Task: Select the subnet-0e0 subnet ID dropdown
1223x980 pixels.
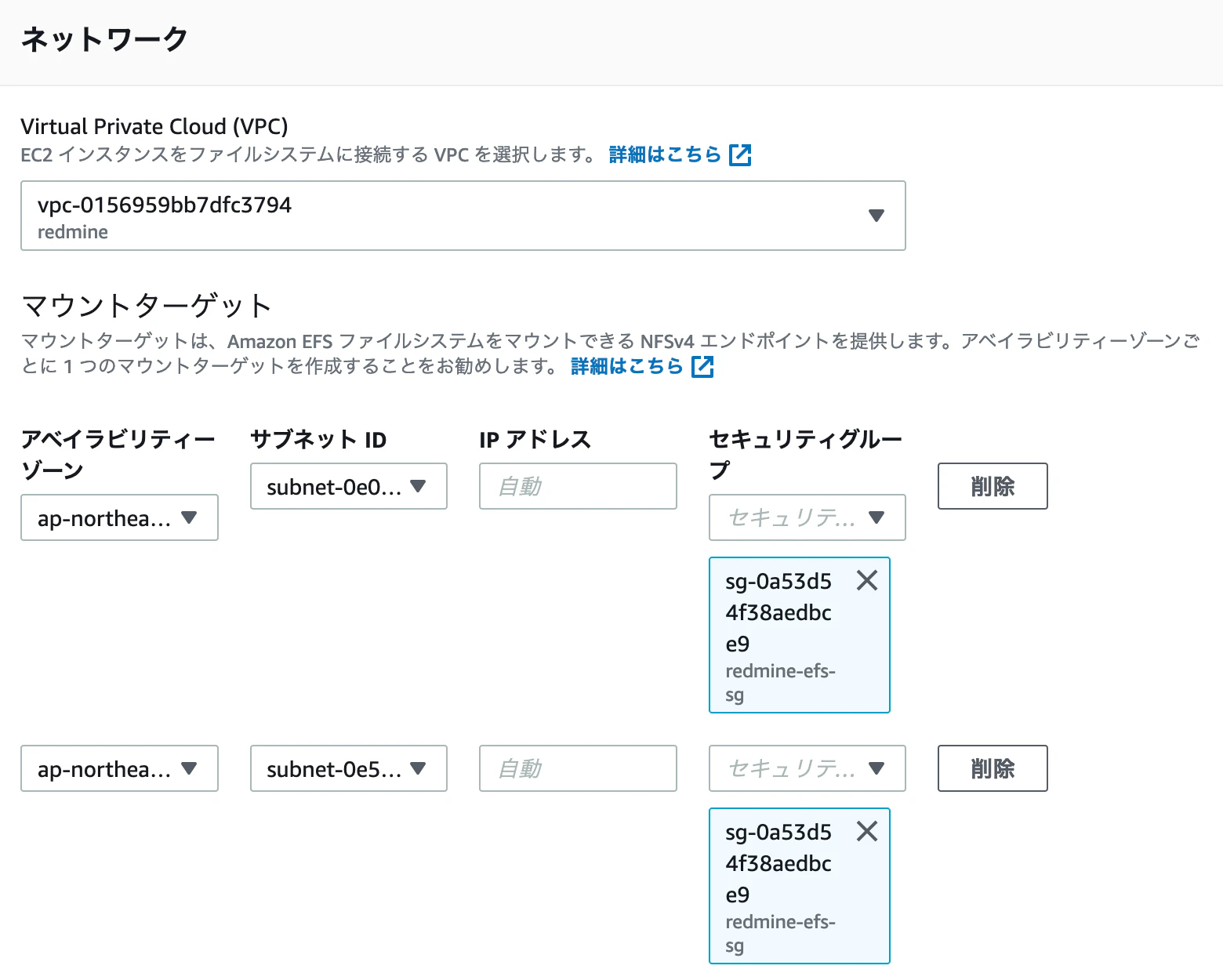Action: point(349,486)
